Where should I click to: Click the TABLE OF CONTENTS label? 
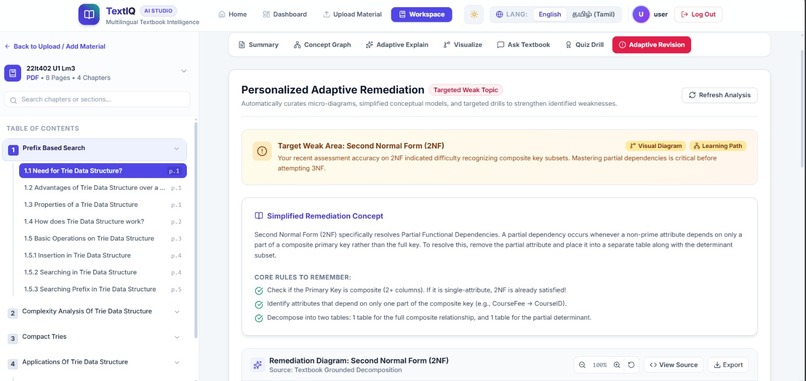pyautogui.click(x=43, y=129)
